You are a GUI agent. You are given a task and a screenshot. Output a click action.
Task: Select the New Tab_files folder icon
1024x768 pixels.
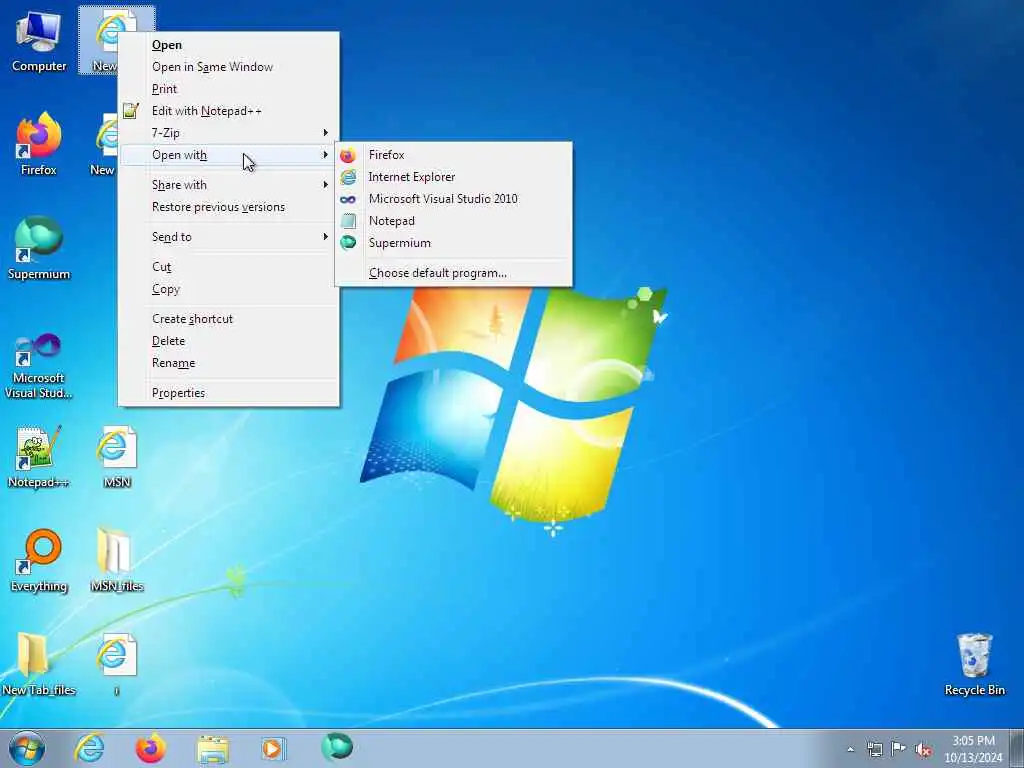[39, 664]
